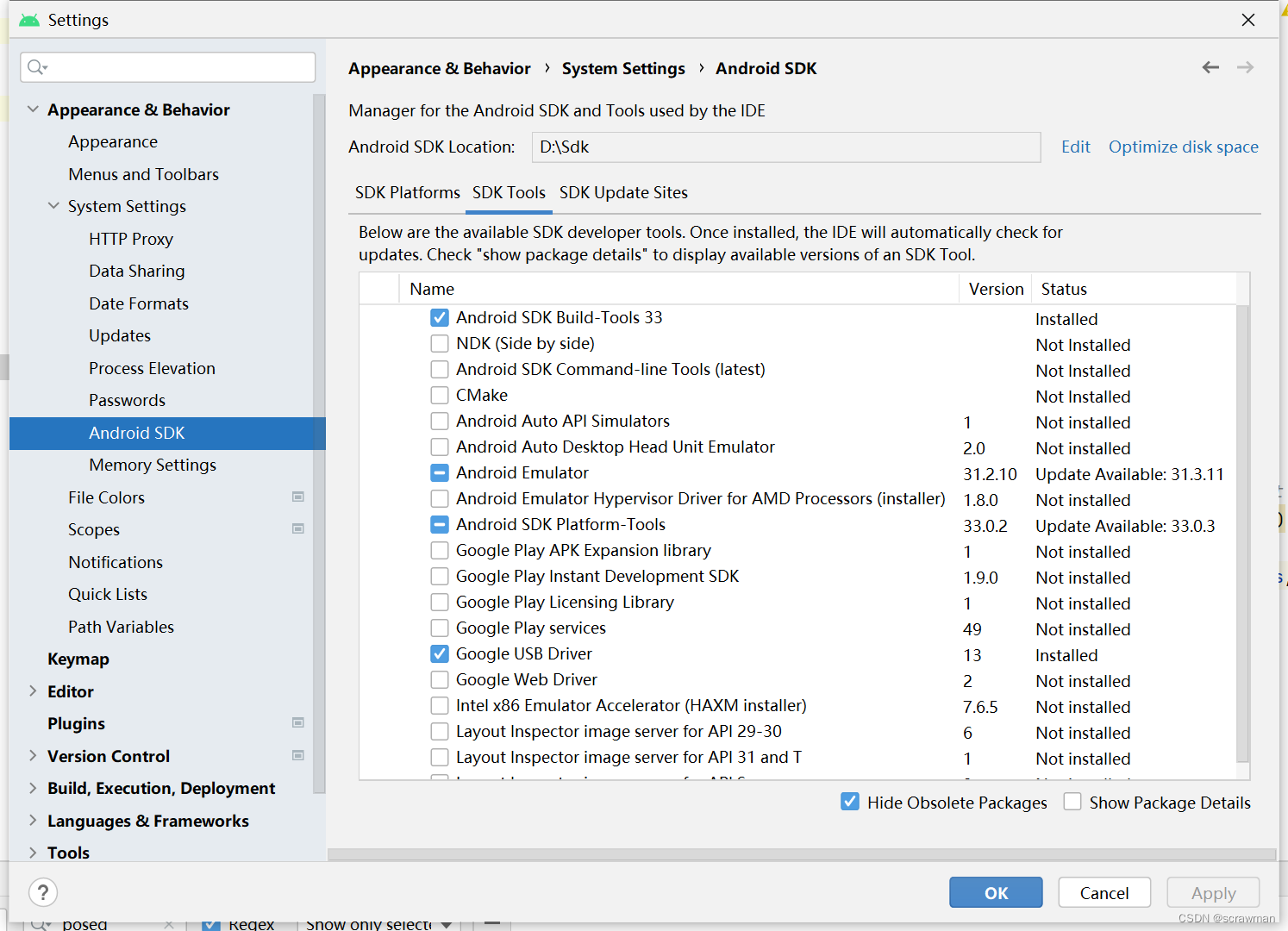
Task: Click the Apply button
Action: (x=1213, y=892)
